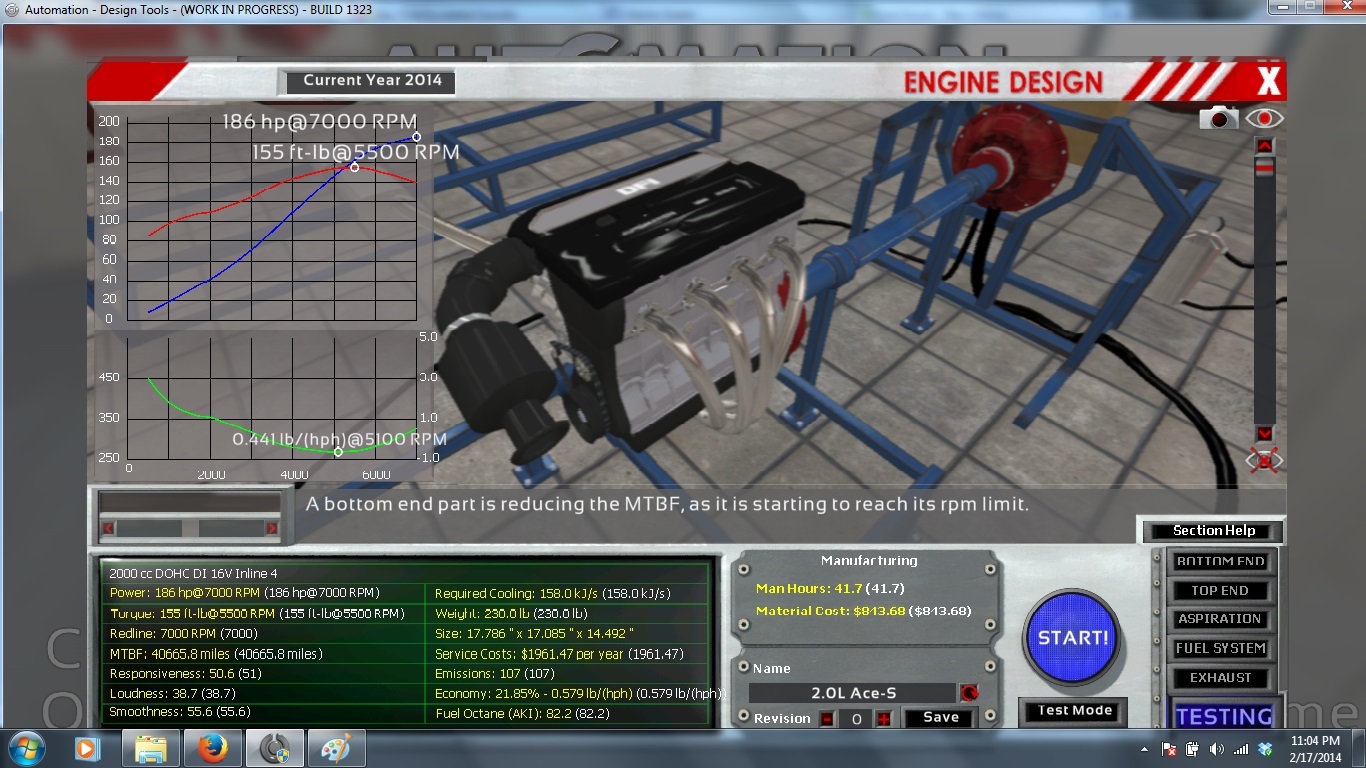Toggle the Test Mode button
Viewport: 1366px width, 768px height.
coord(1075,711)
